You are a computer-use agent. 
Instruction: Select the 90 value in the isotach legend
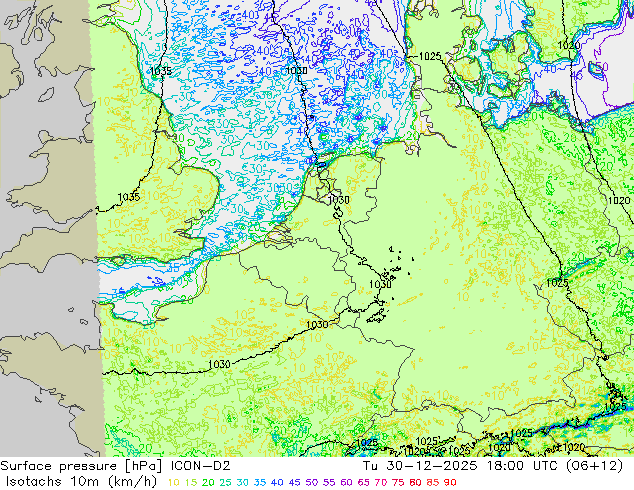(x=450, y=482)
